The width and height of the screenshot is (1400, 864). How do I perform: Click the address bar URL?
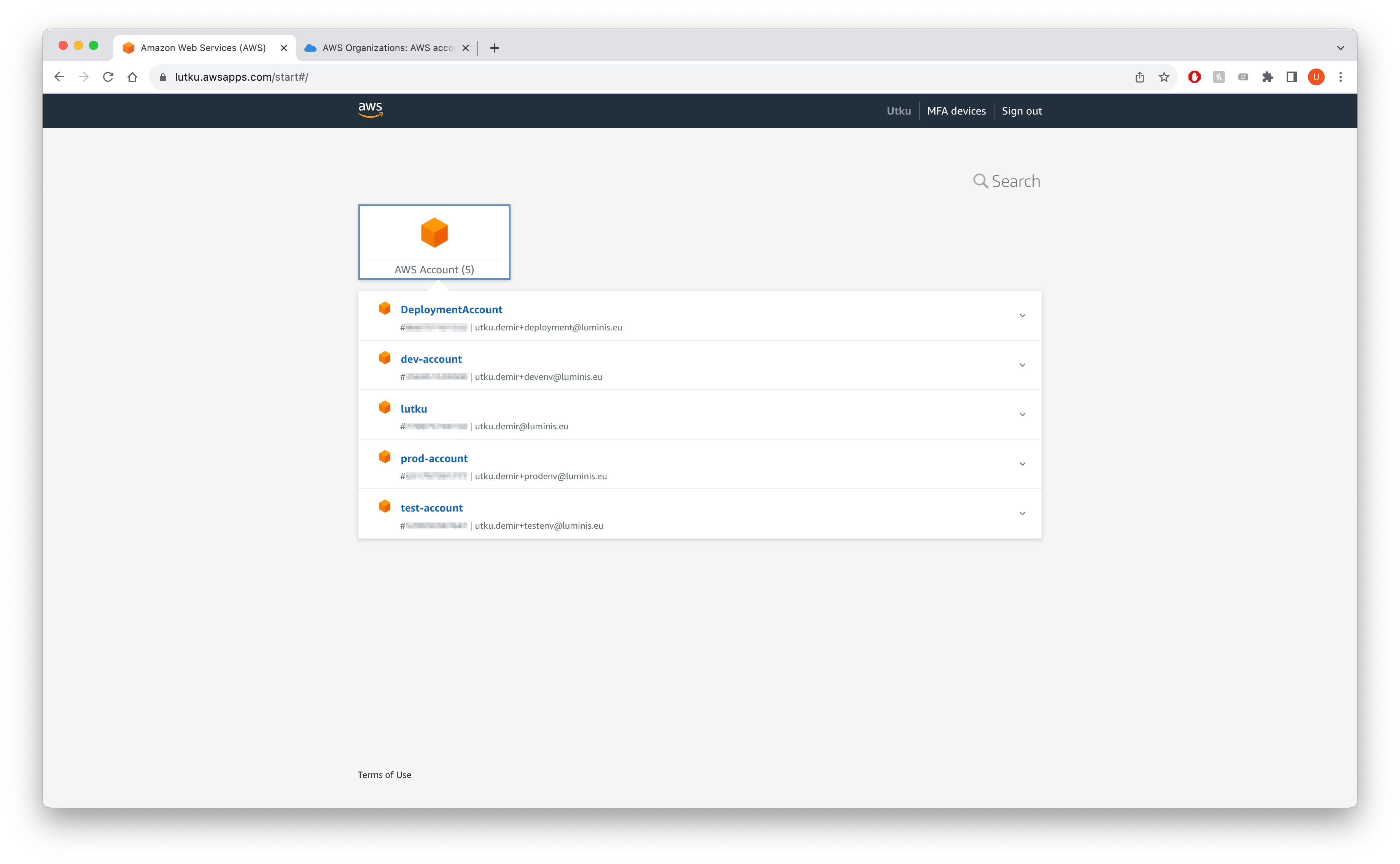point(242,77)
